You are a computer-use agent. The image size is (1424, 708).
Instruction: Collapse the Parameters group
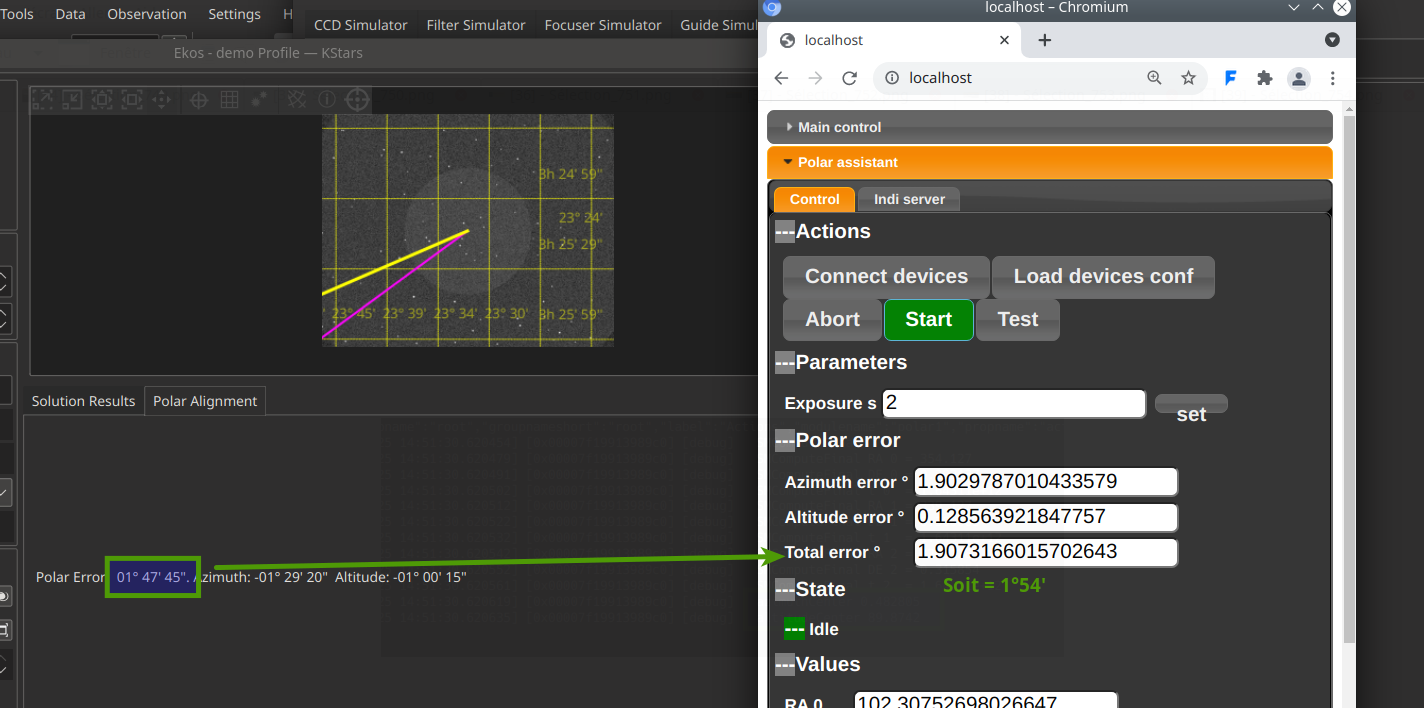[785, 362]
